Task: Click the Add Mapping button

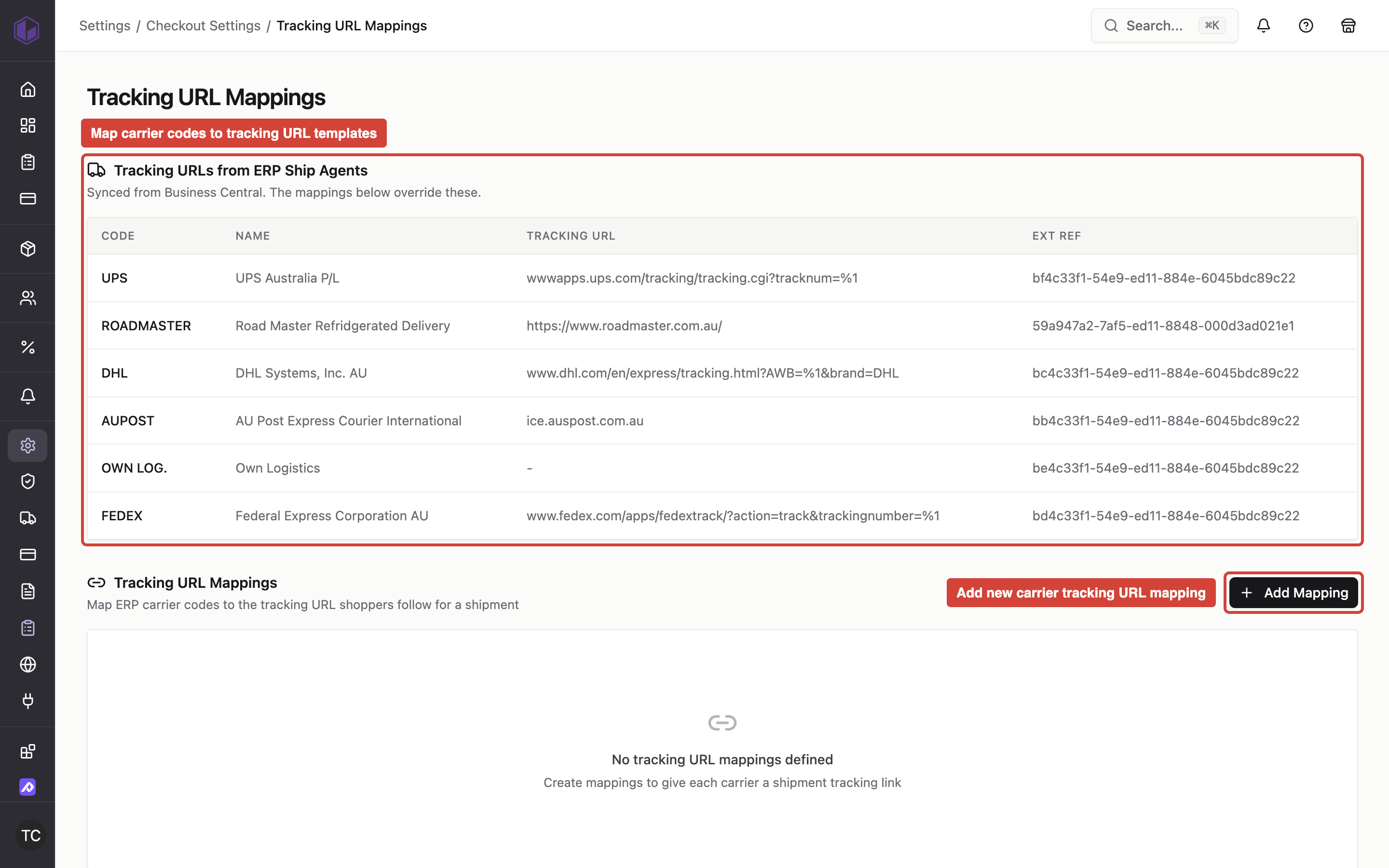Action: [1294, 593]
